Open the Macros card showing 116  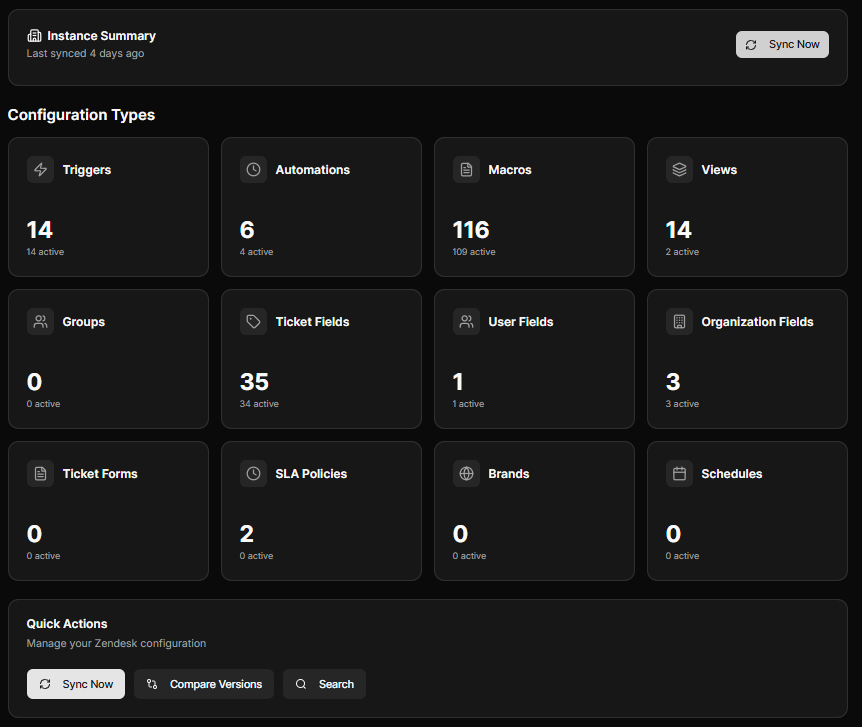534,207
